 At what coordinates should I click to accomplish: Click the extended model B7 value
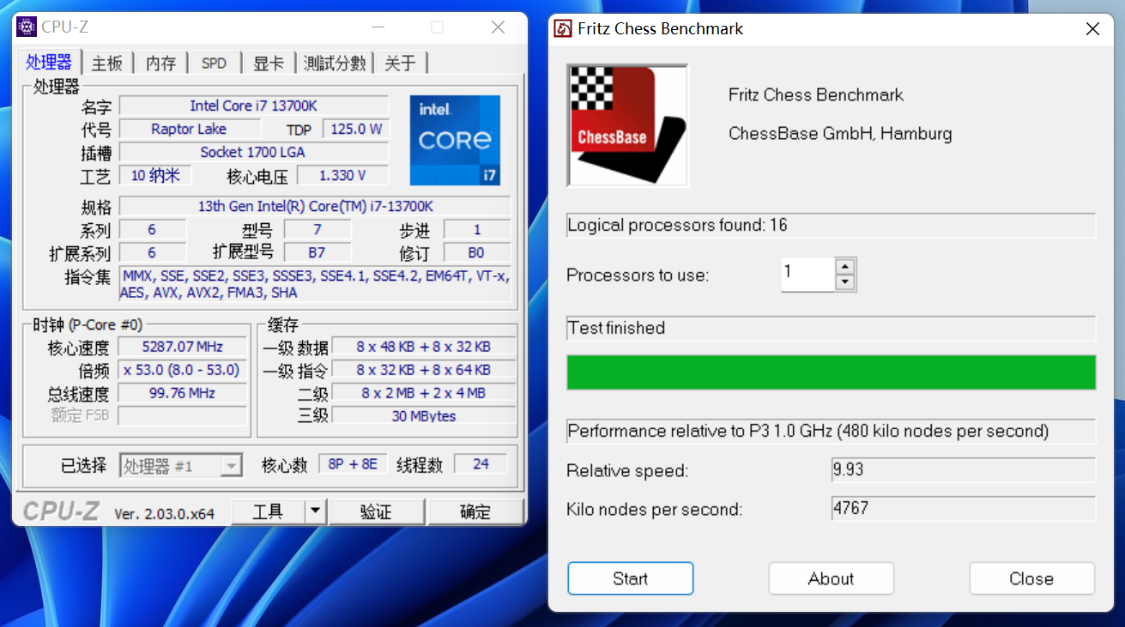pyautogui.click(x=317, y=253)
